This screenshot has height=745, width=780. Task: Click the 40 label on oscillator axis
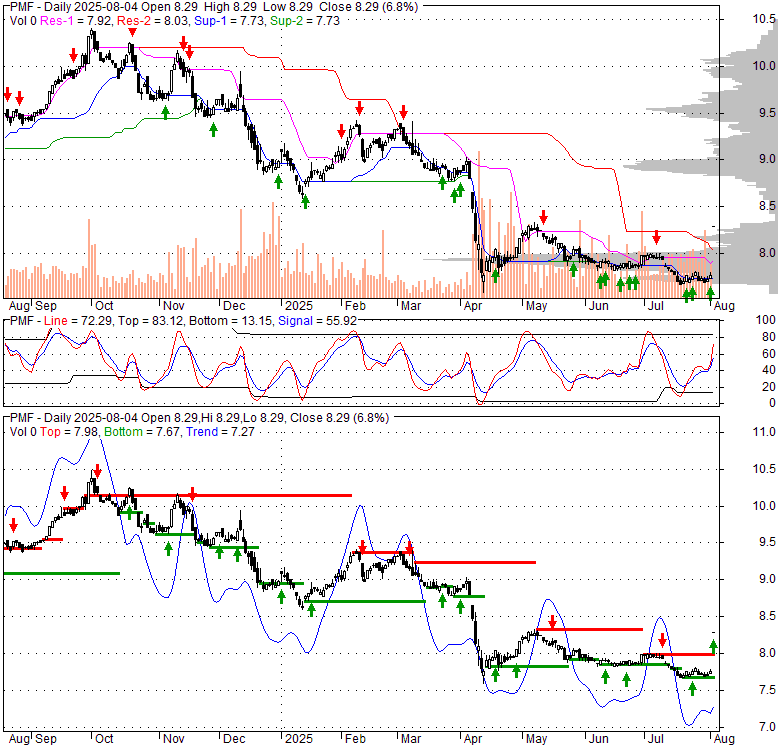tap(769, 370)
